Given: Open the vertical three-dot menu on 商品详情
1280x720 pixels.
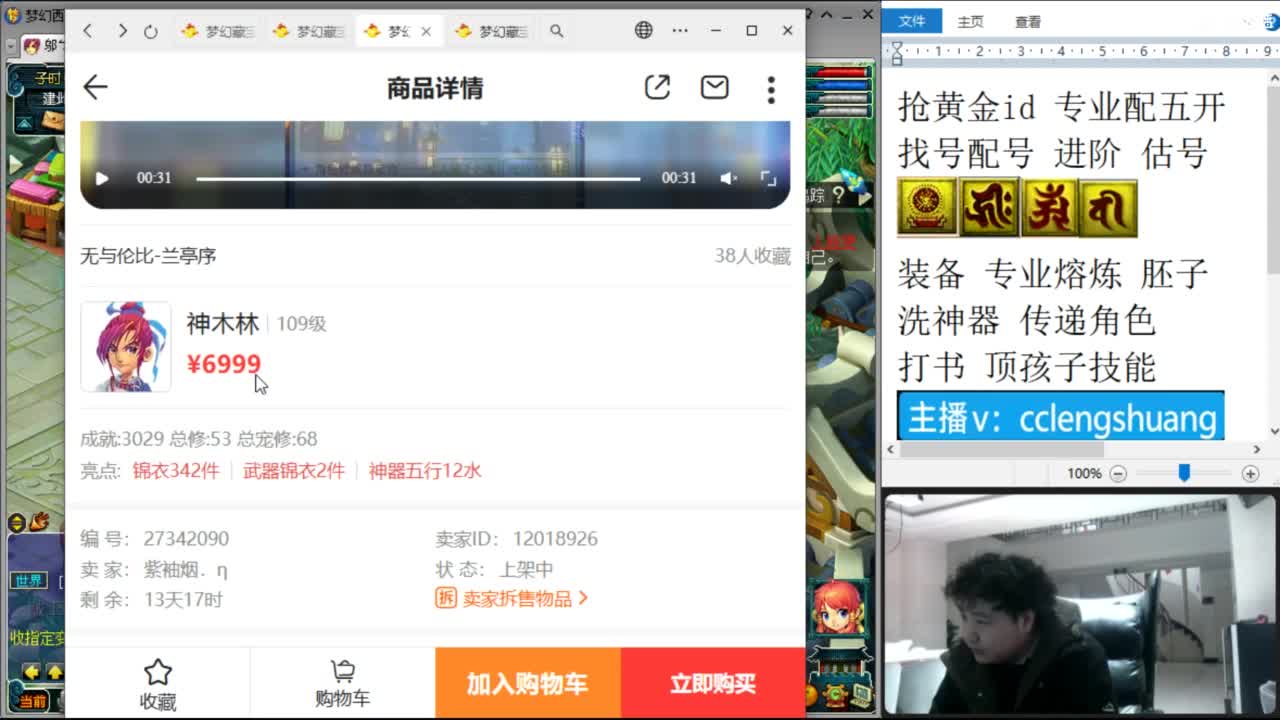Looking at the screenshot, I should [x=771, y=89].
